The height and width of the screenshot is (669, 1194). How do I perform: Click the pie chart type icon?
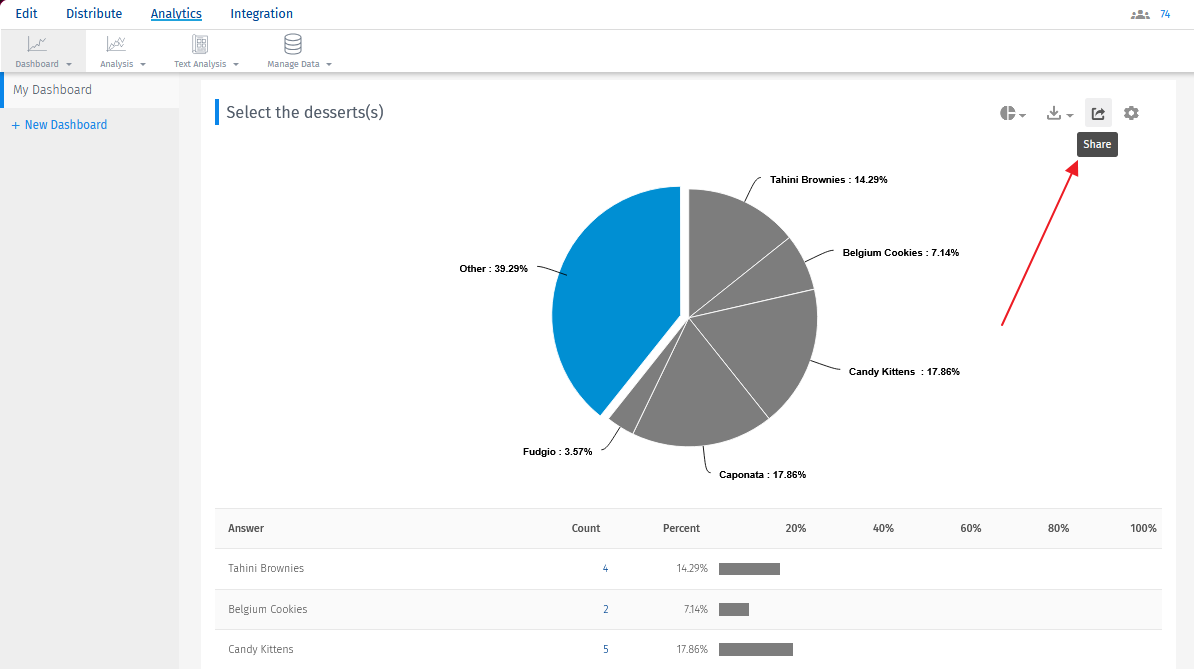[x=1006, y=113]
